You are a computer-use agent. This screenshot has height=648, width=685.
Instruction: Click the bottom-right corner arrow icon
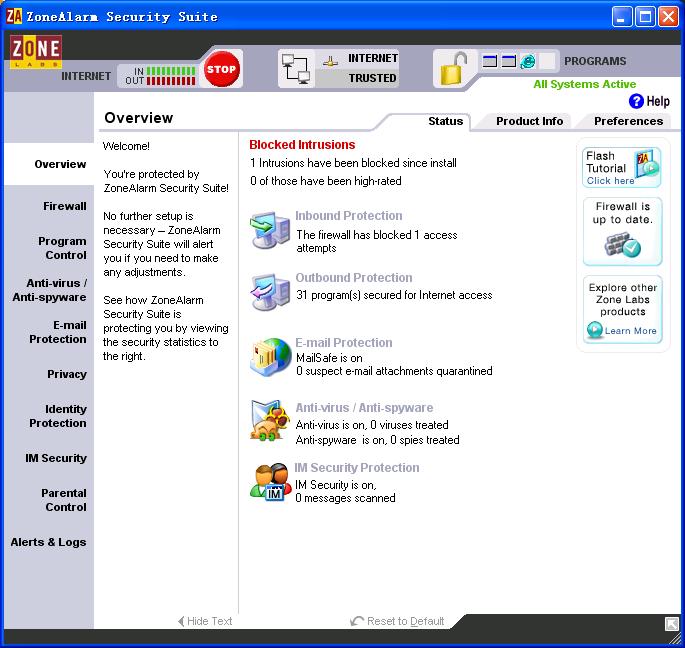point(672,624)
